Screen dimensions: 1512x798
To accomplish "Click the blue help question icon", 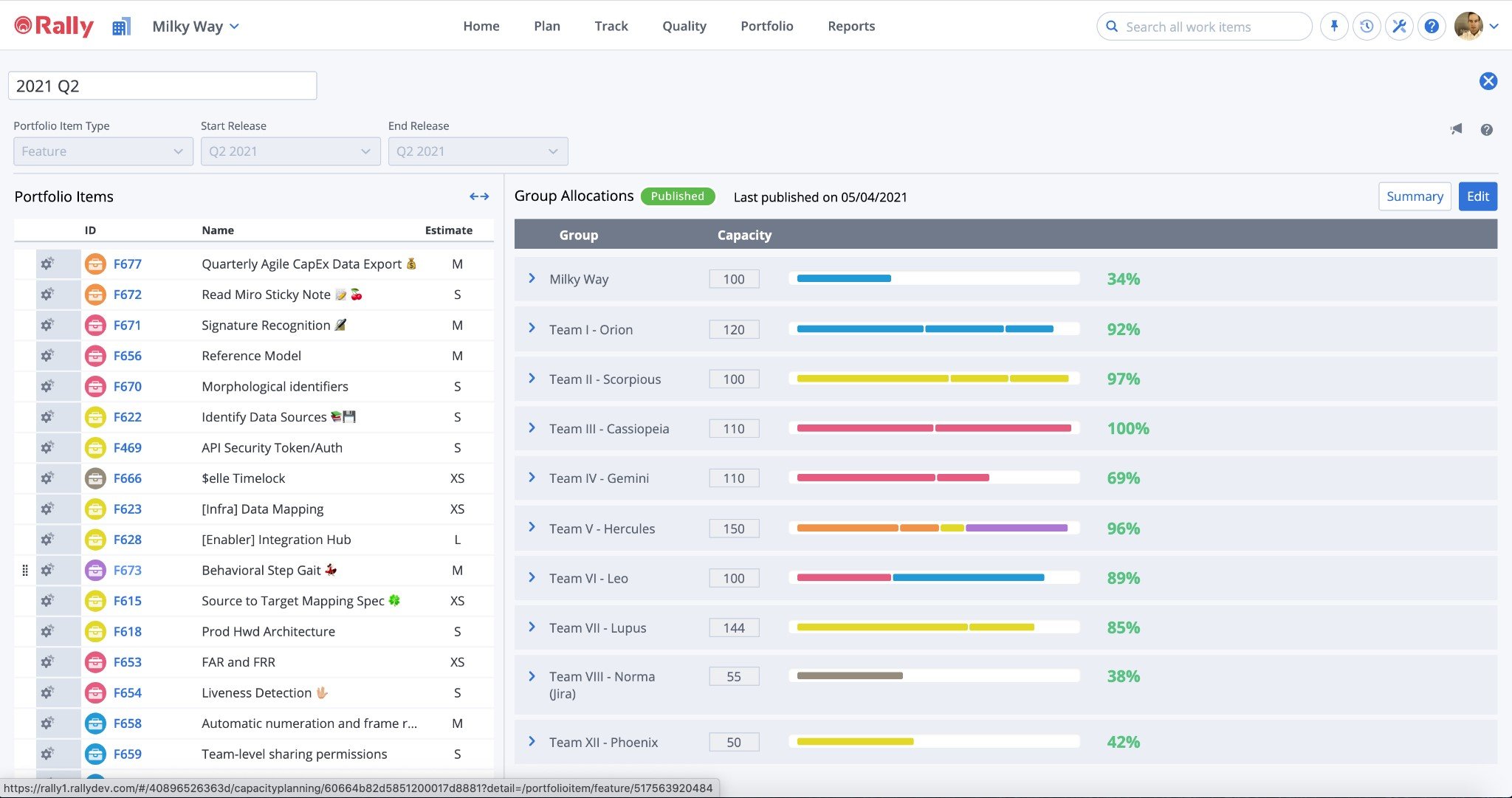I will point(1432,27).
